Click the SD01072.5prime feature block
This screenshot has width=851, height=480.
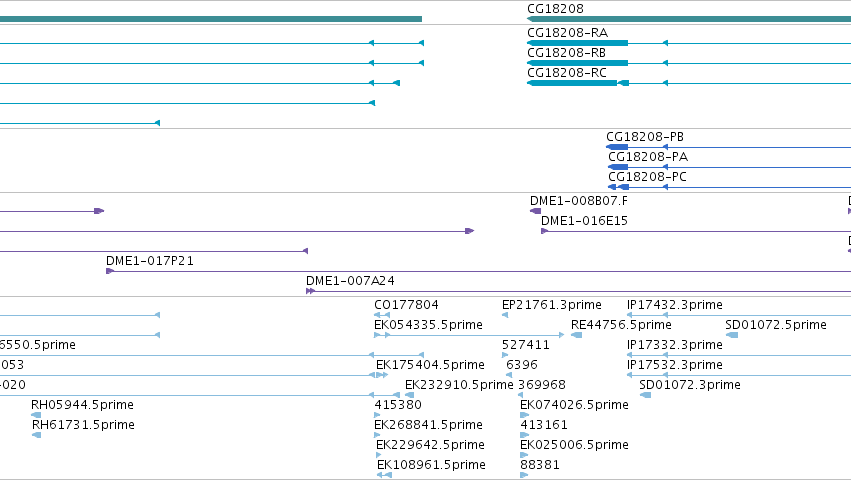732,335
